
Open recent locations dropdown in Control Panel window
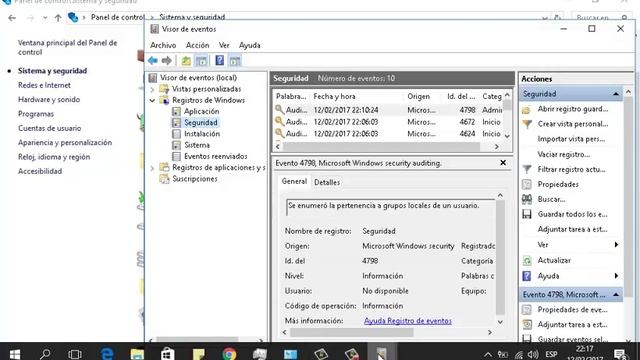point(45,18)
